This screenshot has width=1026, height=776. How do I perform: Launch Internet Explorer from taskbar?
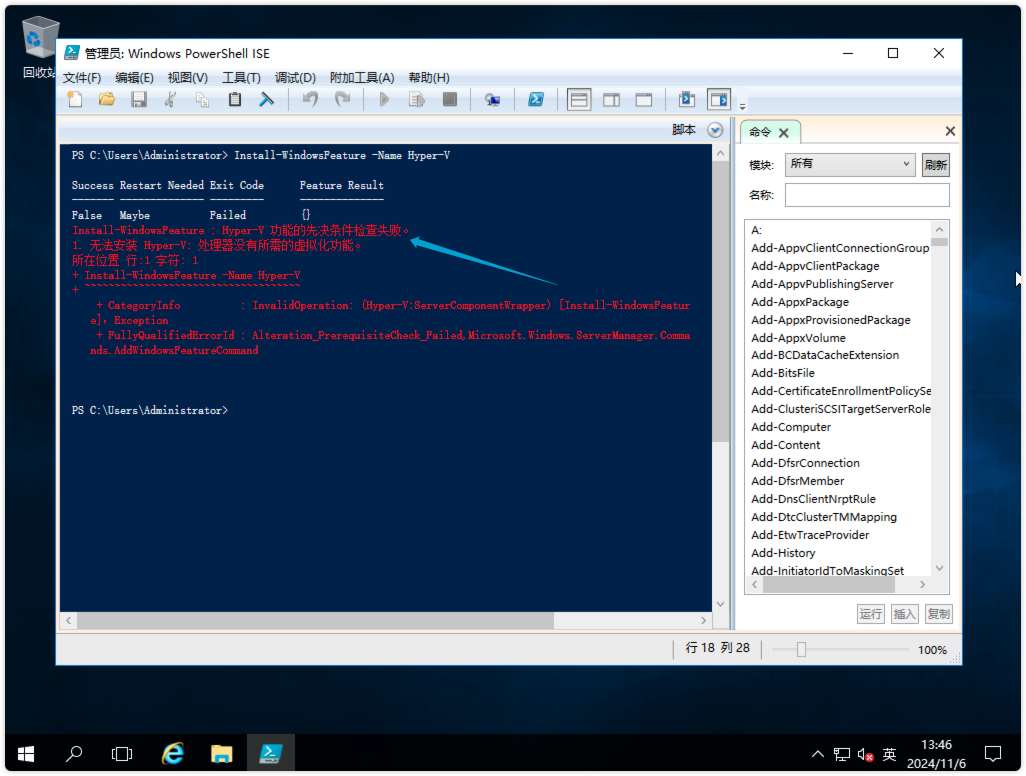click(x=173, y=754)
